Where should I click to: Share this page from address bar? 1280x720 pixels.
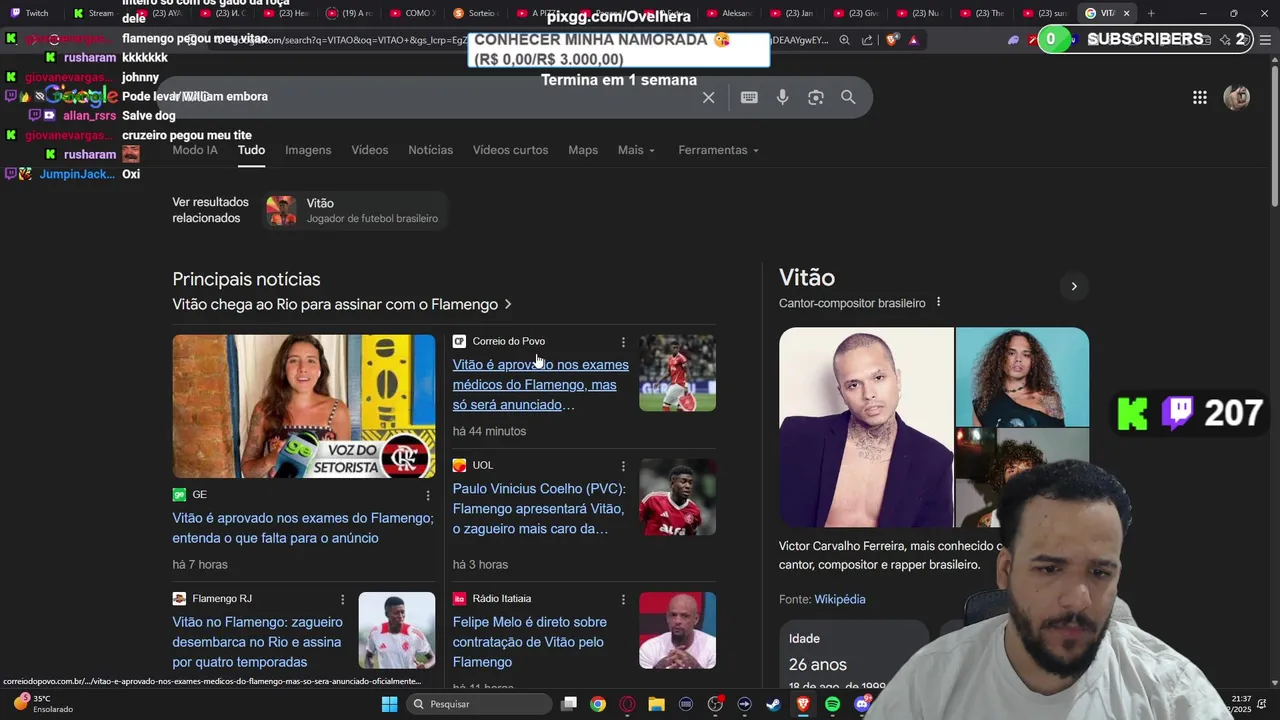click(867, 40)
